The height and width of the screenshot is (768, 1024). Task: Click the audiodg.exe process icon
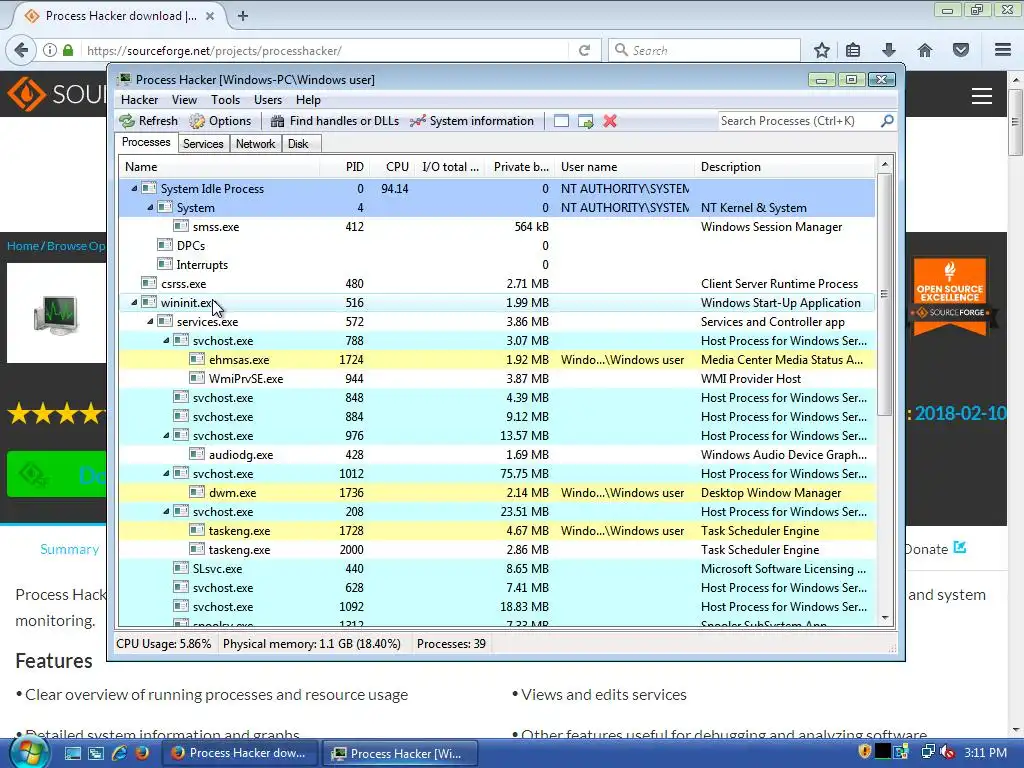pyautogui.click(x=197, y=454)
